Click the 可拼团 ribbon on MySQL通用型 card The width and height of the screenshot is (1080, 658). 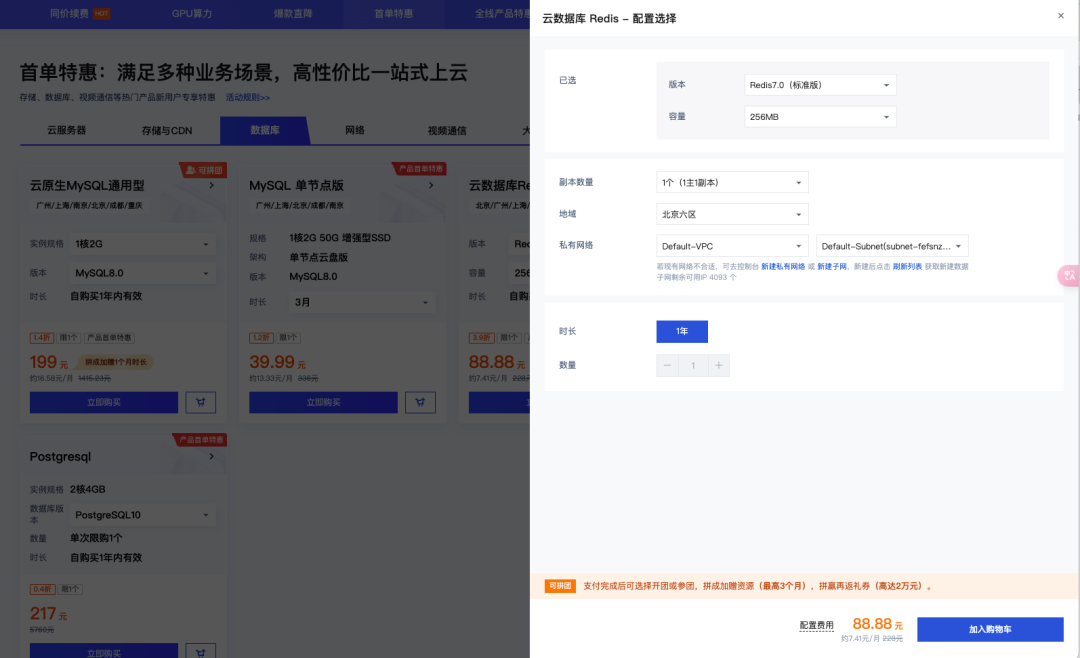point(204,170)
